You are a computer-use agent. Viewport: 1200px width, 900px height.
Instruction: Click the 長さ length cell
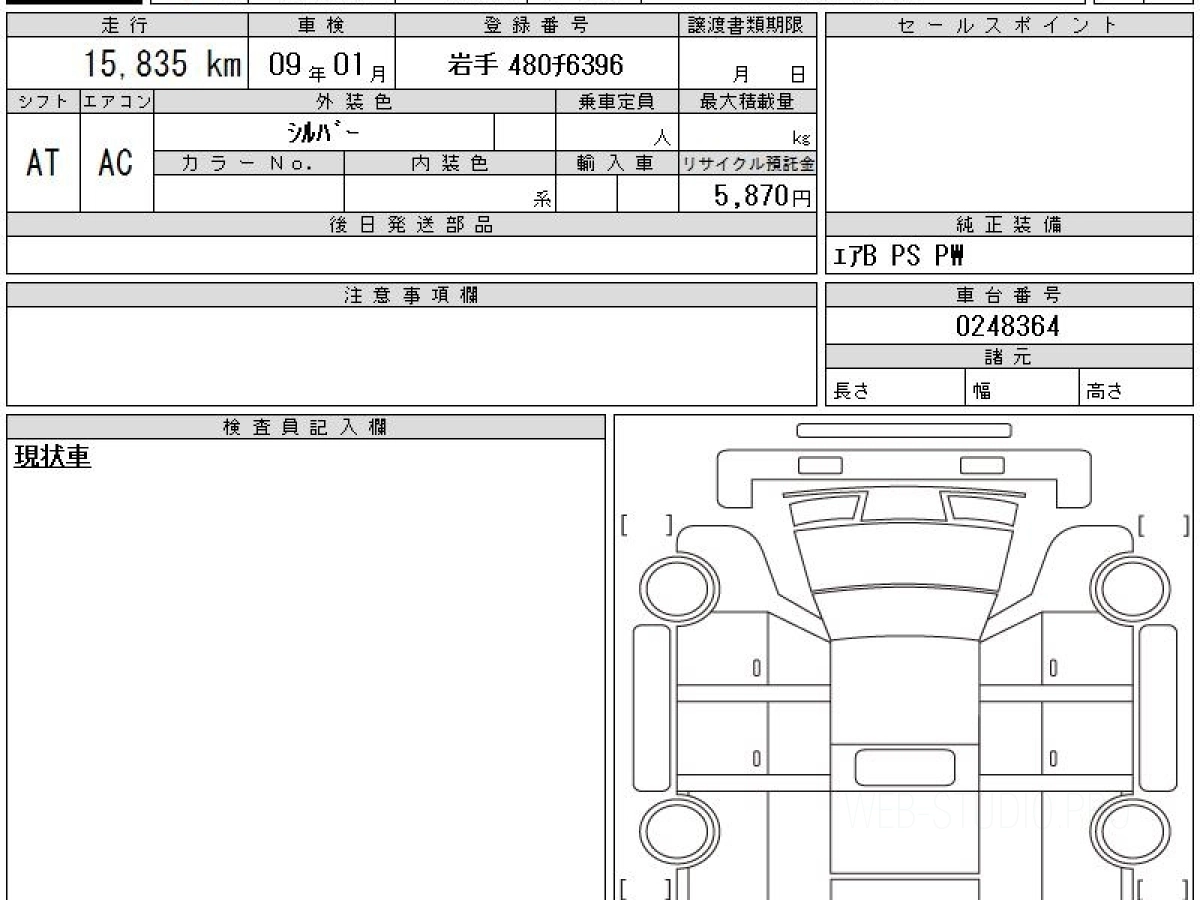pos(896,388)
